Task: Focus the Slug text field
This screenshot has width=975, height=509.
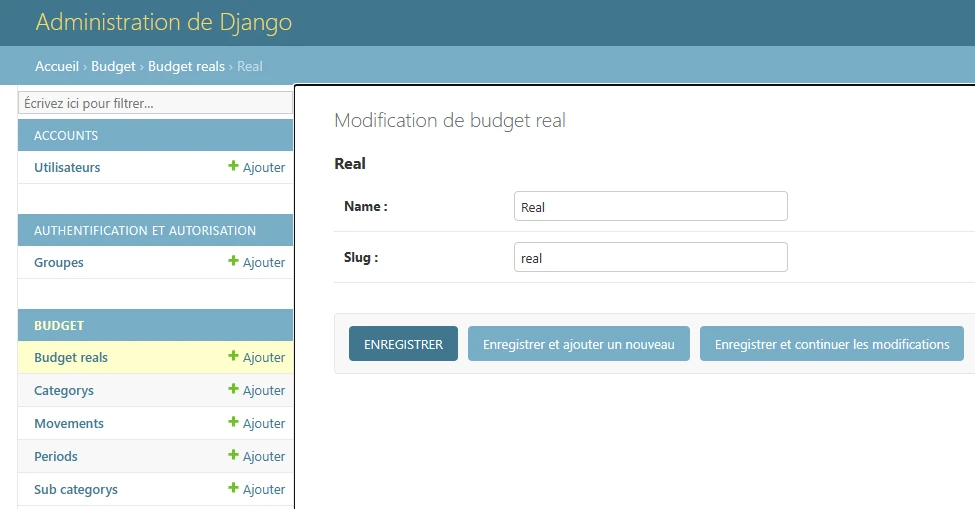Action: (650, 257)
